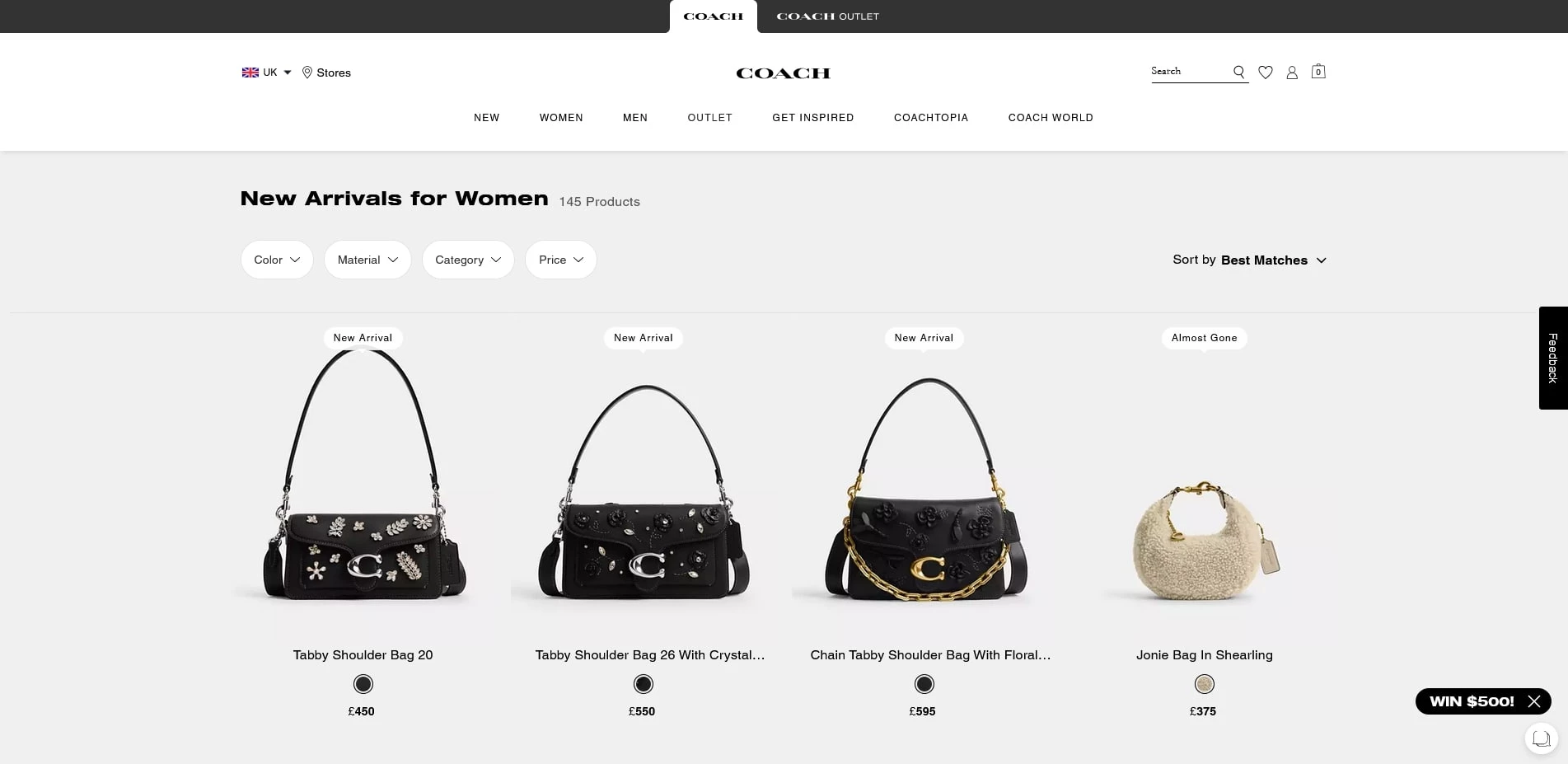This screenshot has width=1568, height=764.
Task: Click the search magnifier icon
Action: pyautogui.click(x=1238, y=73)
